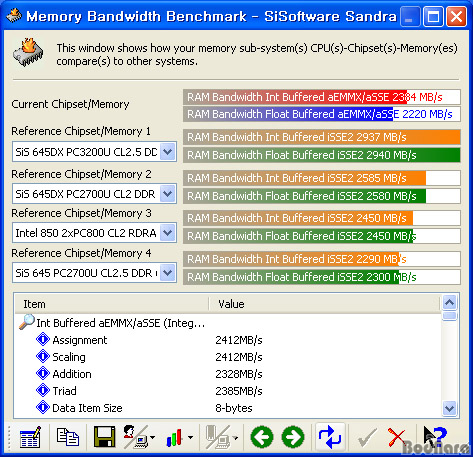The image size is (473, 457).
Task: Open Reference Chipset/Memory 4 dropdown arrow
Action: click(x=168, y=273)
